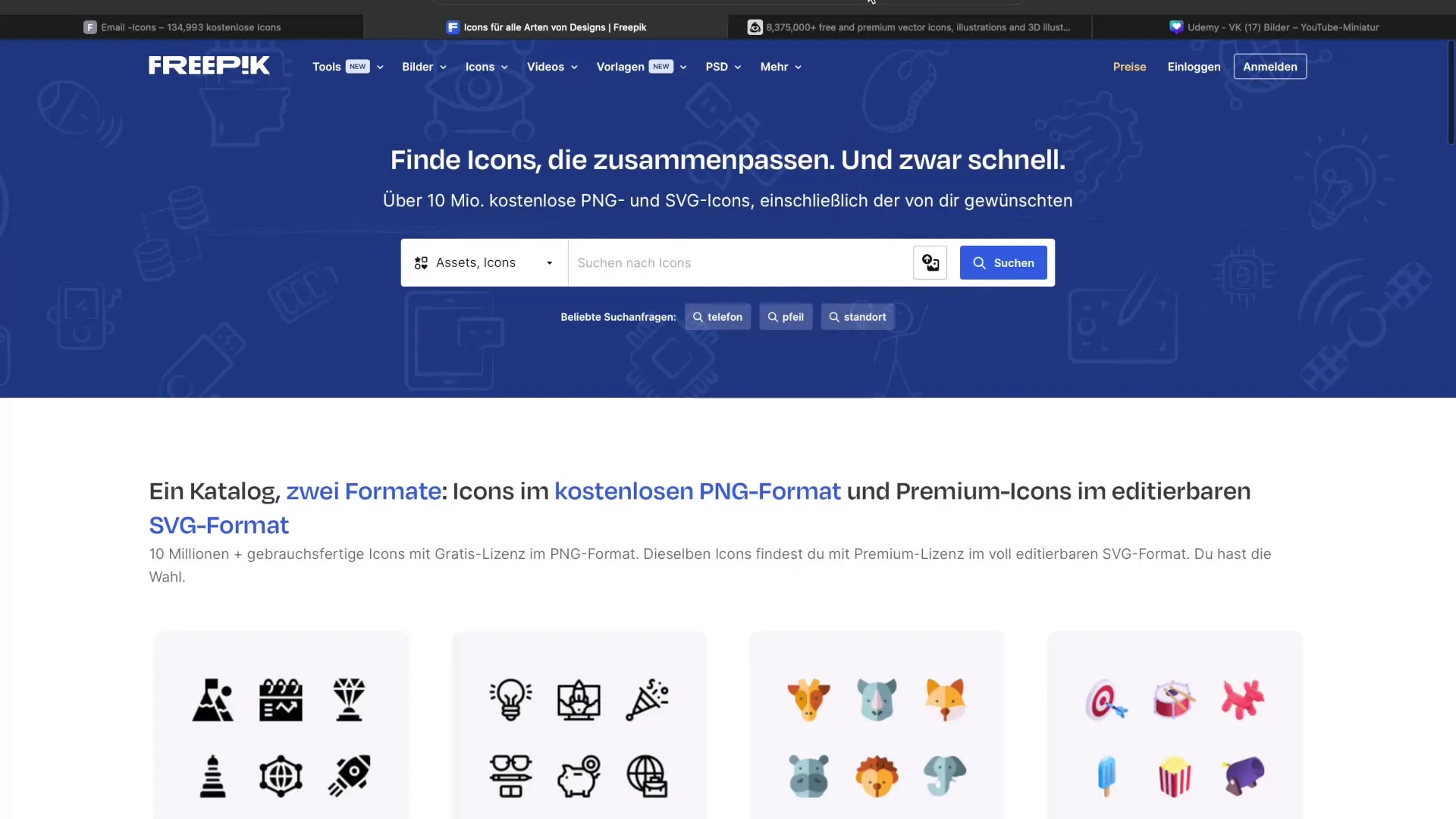
Task: Click the page vertical scrollbar
Action: pos(1451,93)
